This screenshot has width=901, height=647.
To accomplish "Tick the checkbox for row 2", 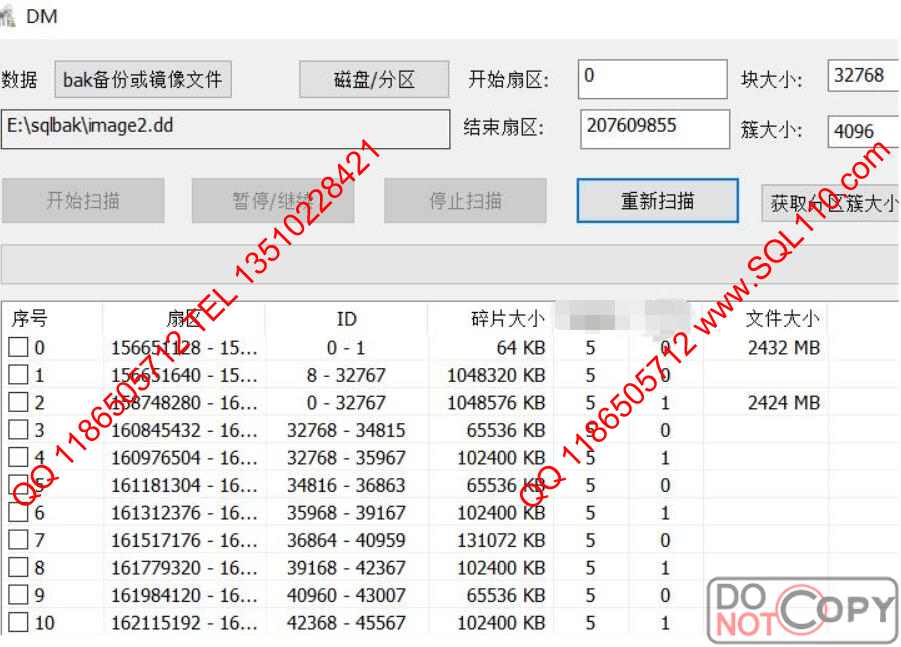I will click(x=18, y=403).
